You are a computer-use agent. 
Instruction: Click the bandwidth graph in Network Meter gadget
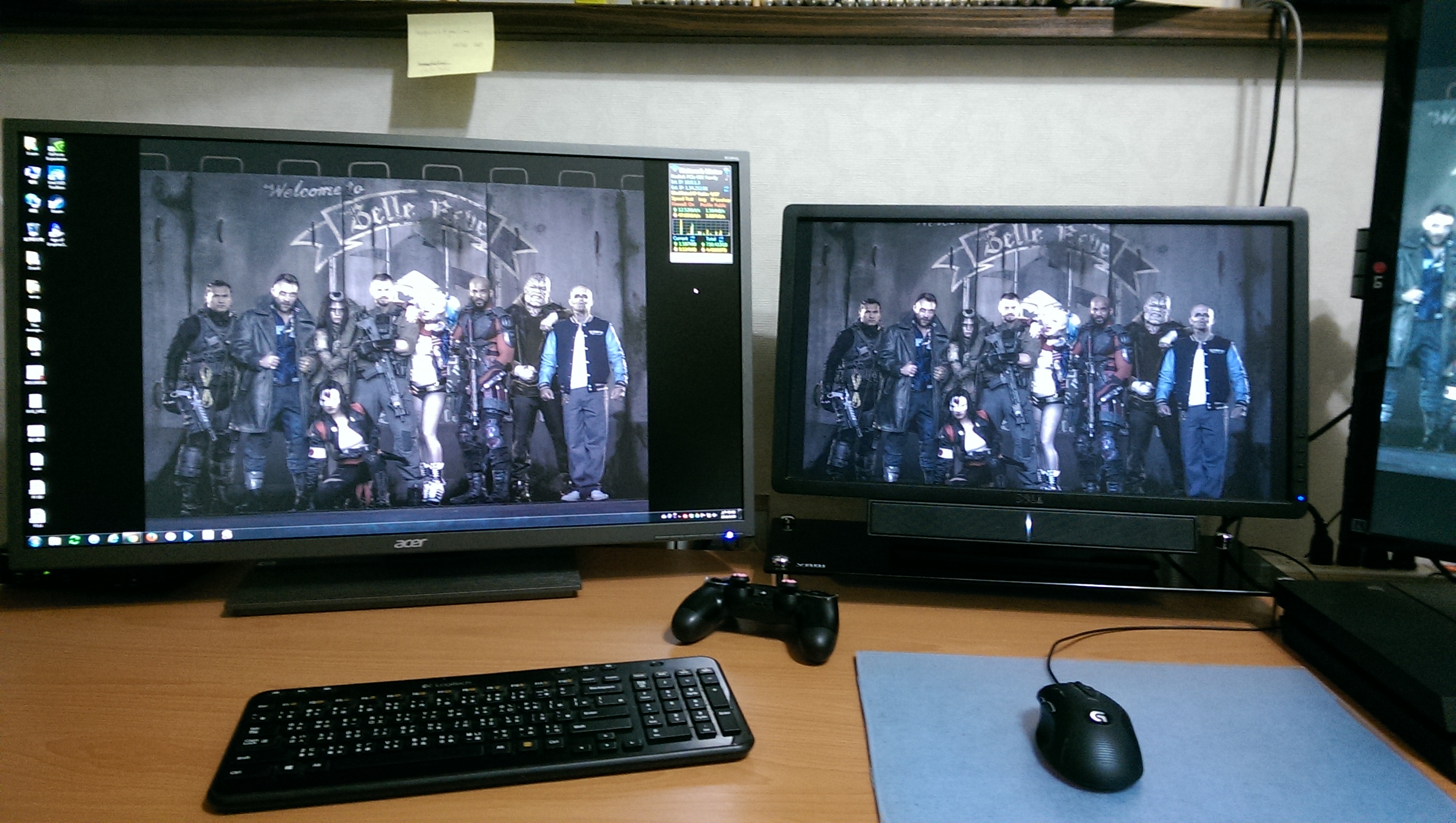coord(701,227)
